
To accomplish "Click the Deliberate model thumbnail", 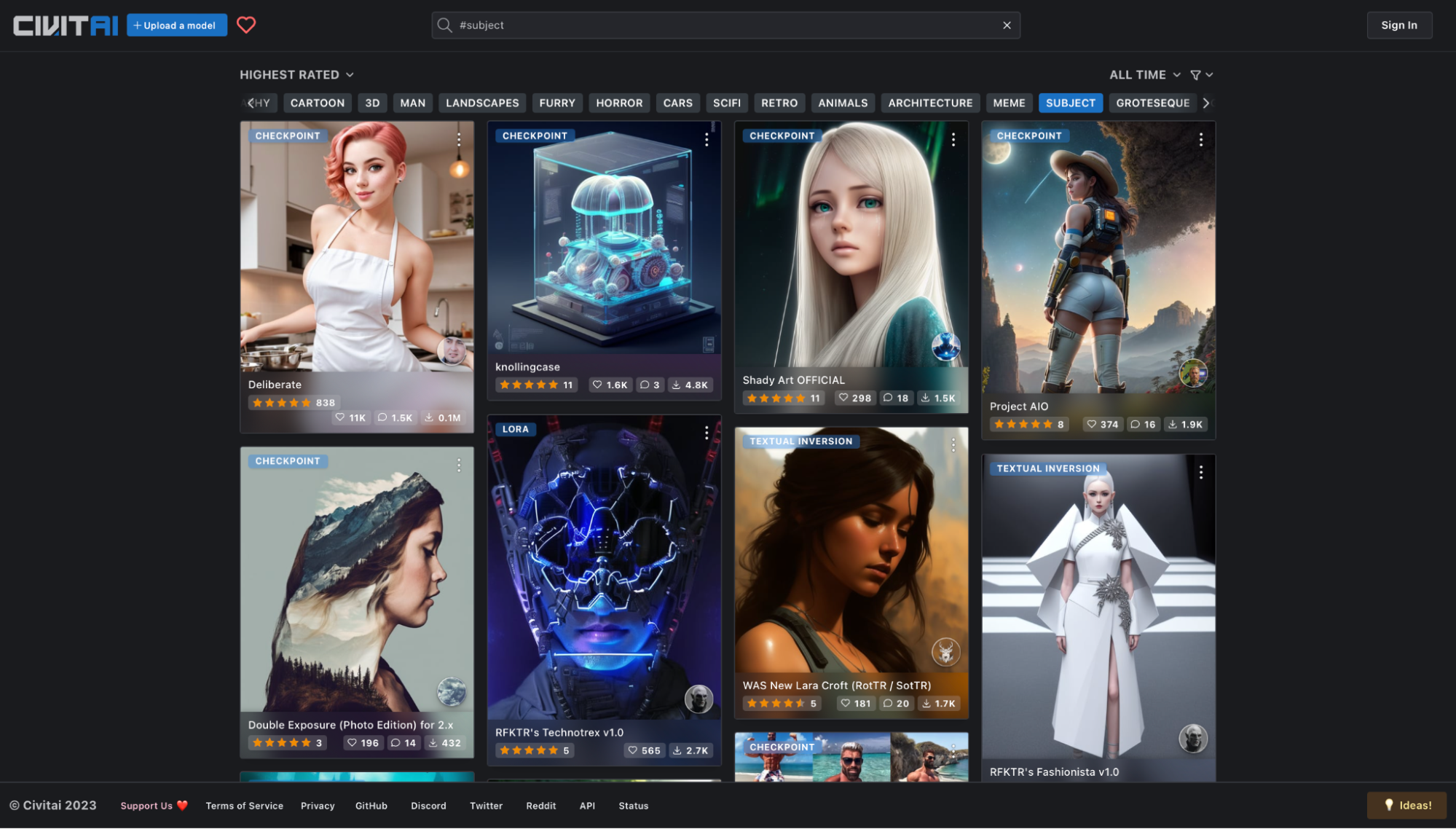I will (356, 276).
